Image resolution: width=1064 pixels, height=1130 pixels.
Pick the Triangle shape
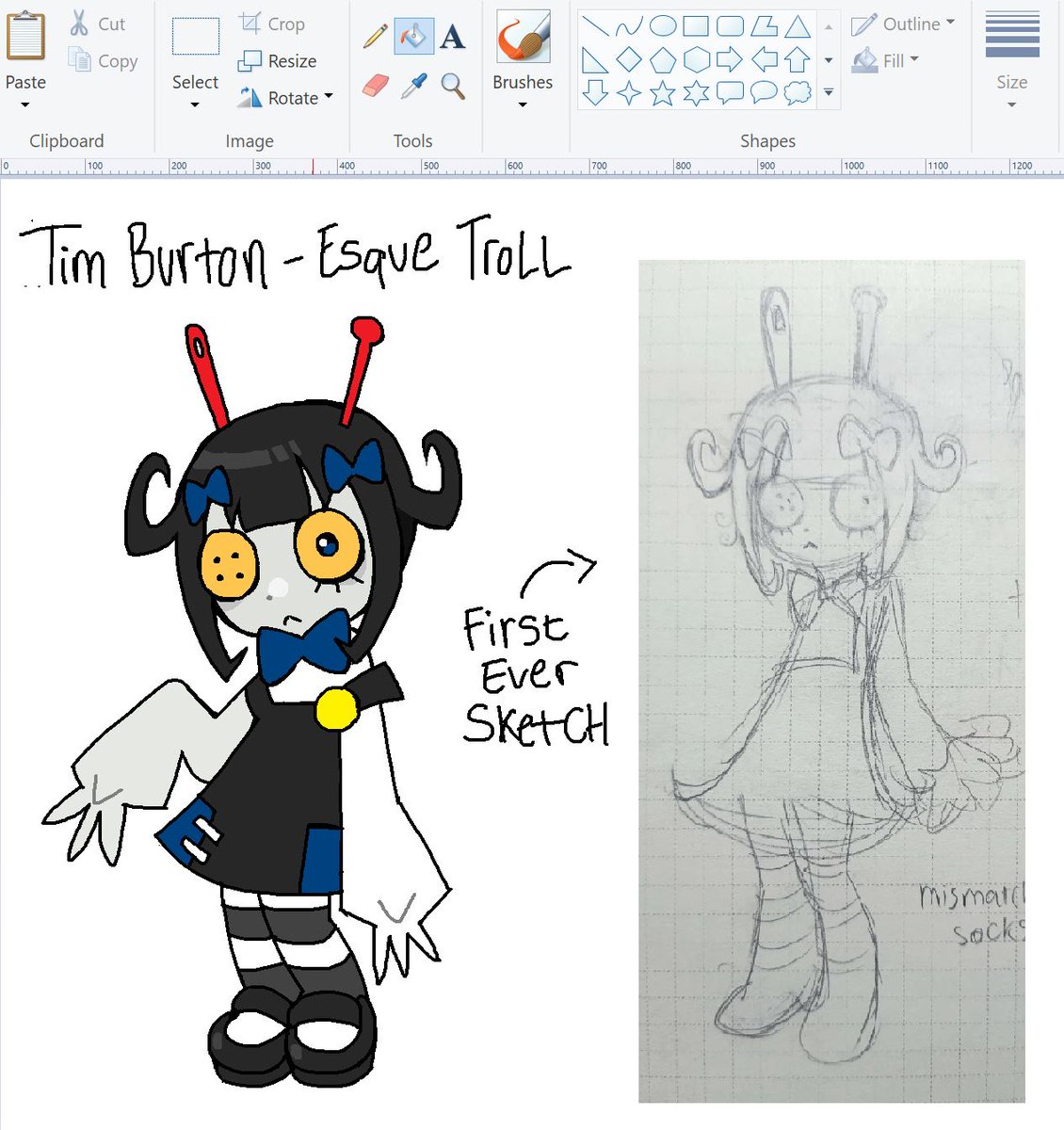click(x=798, y=25)
